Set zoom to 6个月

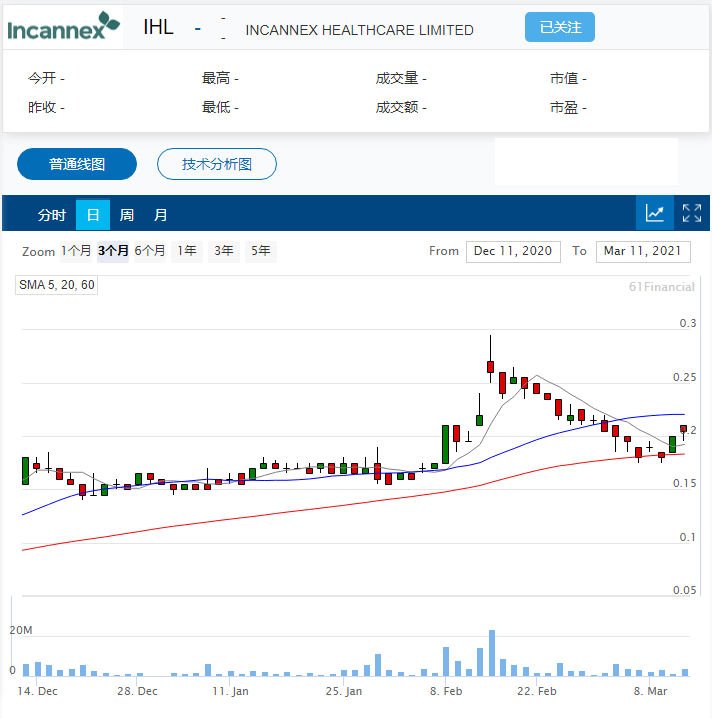pos(150,251)
